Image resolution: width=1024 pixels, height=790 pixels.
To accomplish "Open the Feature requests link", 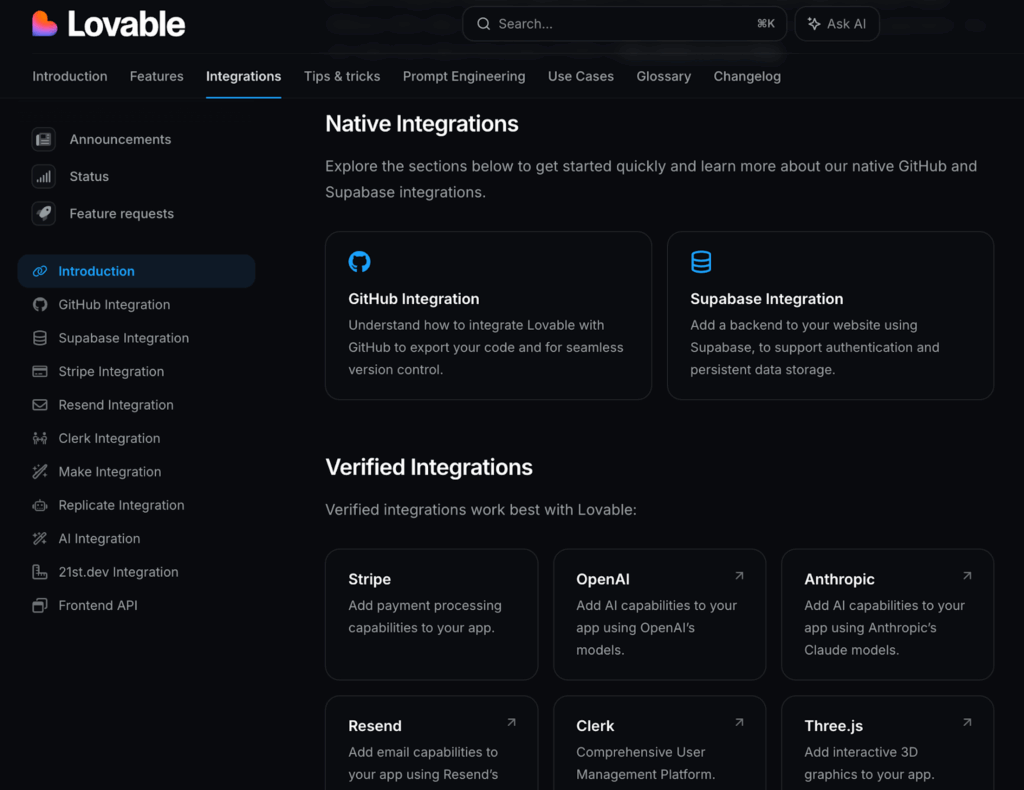I will [x=121, y=213].
